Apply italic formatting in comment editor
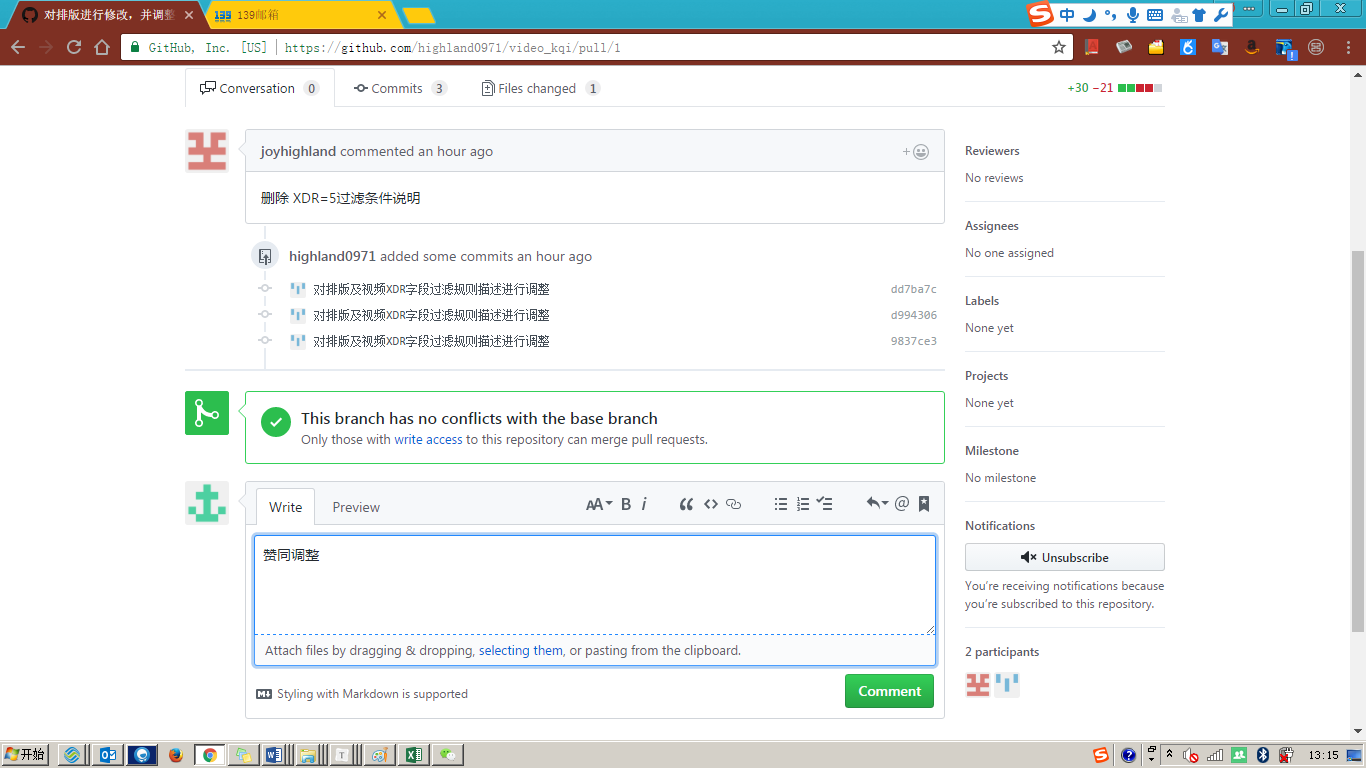Screen dimensions: 1366x768 [644, 504]
